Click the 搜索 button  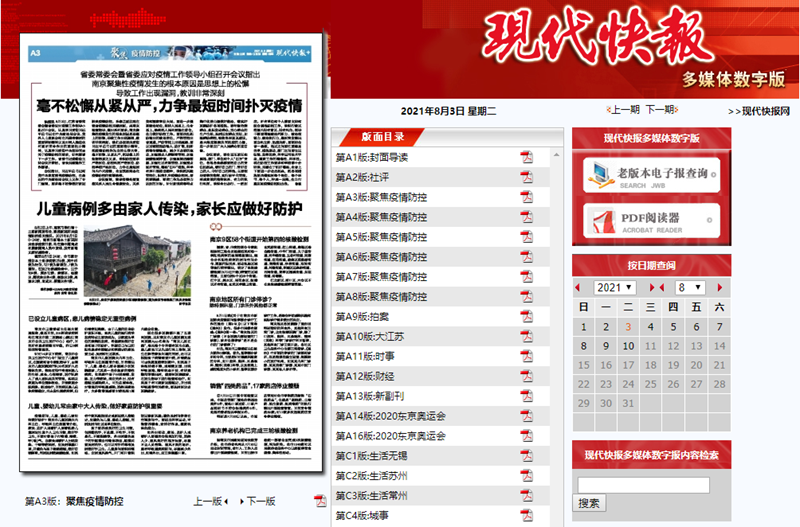click(x=589, y=504)
